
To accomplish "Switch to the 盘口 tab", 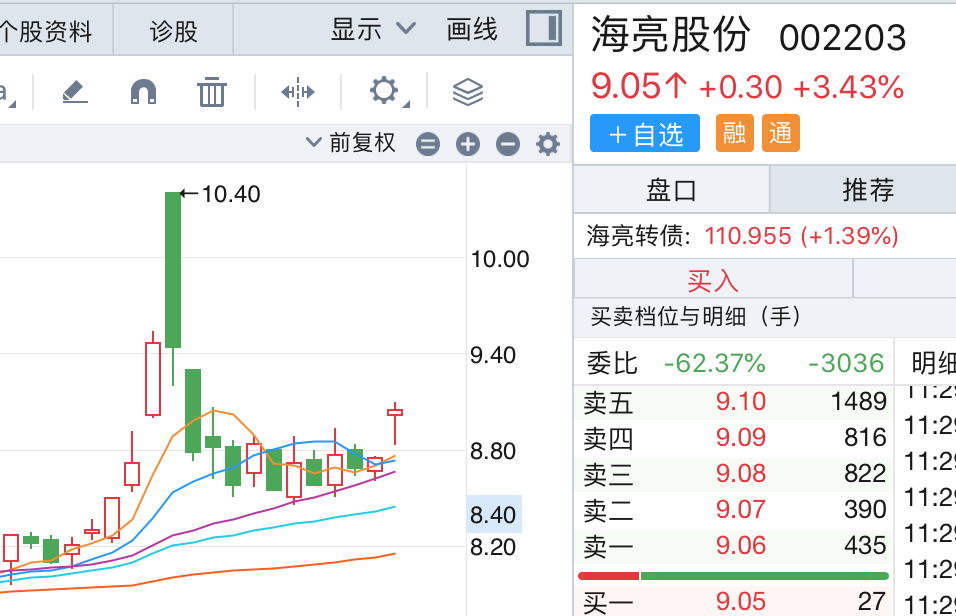I will 671,190.
